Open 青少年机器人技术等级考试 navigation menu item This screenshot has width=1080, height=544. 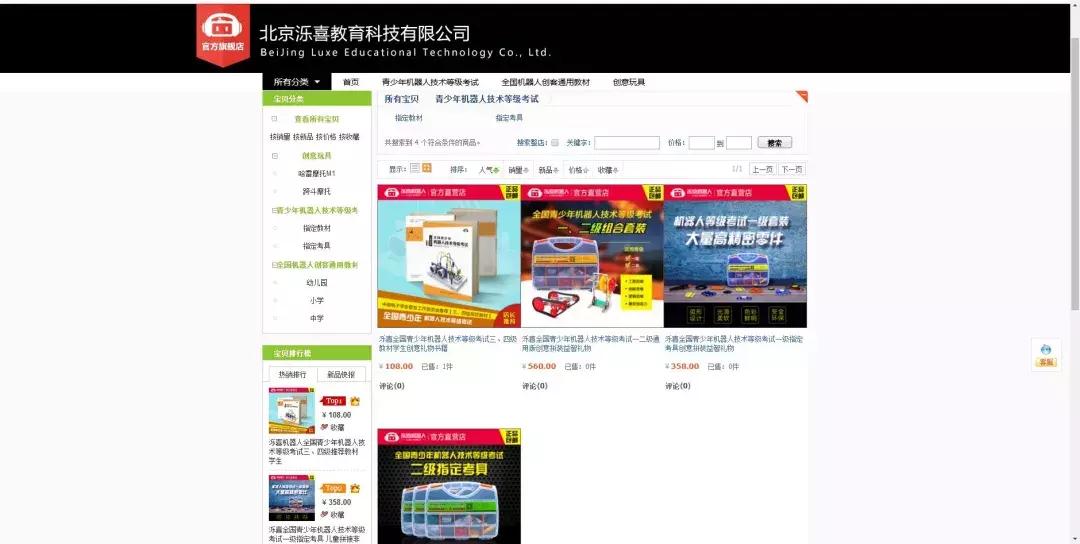[430, 82]
